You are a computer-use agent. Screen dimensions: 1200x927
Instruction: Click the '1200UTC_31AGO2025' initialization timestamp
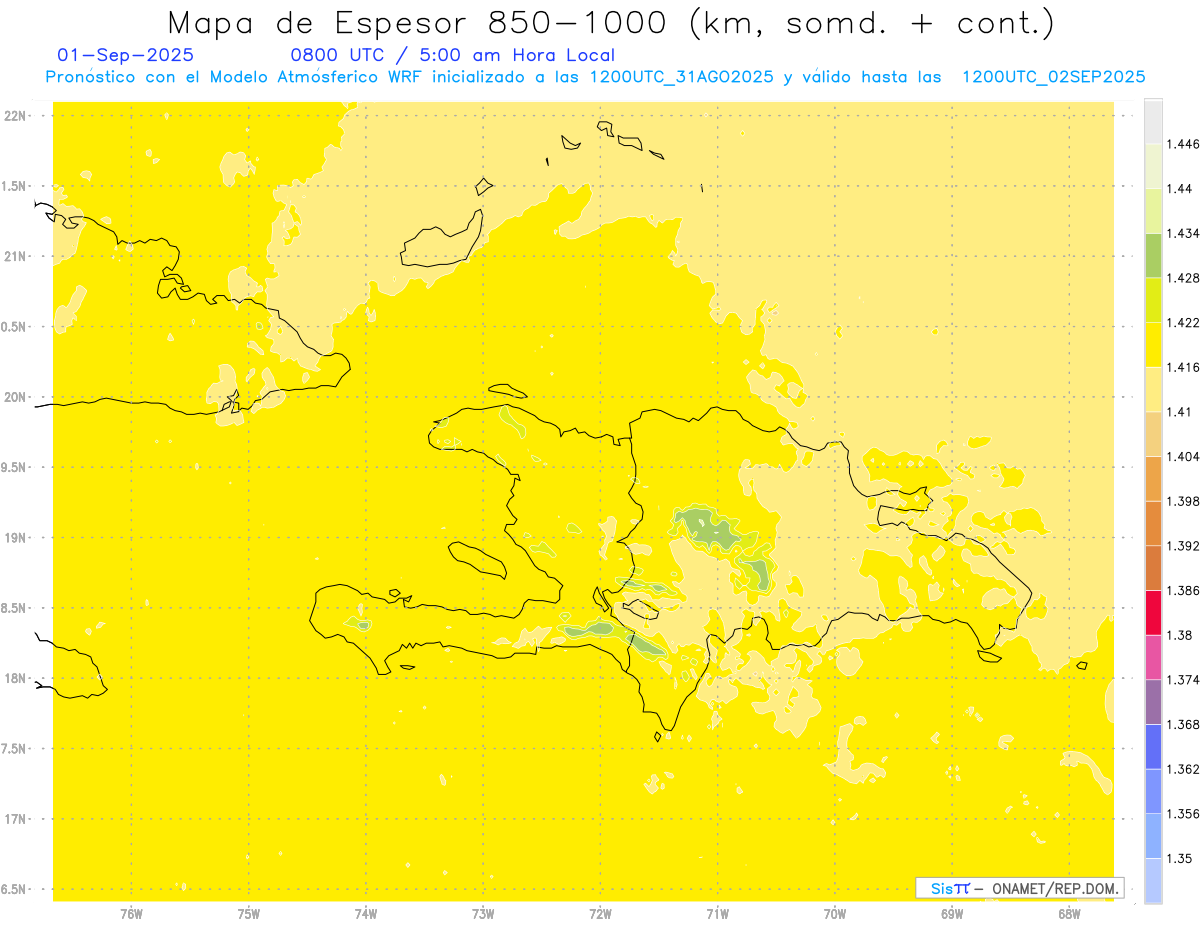point(682,77)
